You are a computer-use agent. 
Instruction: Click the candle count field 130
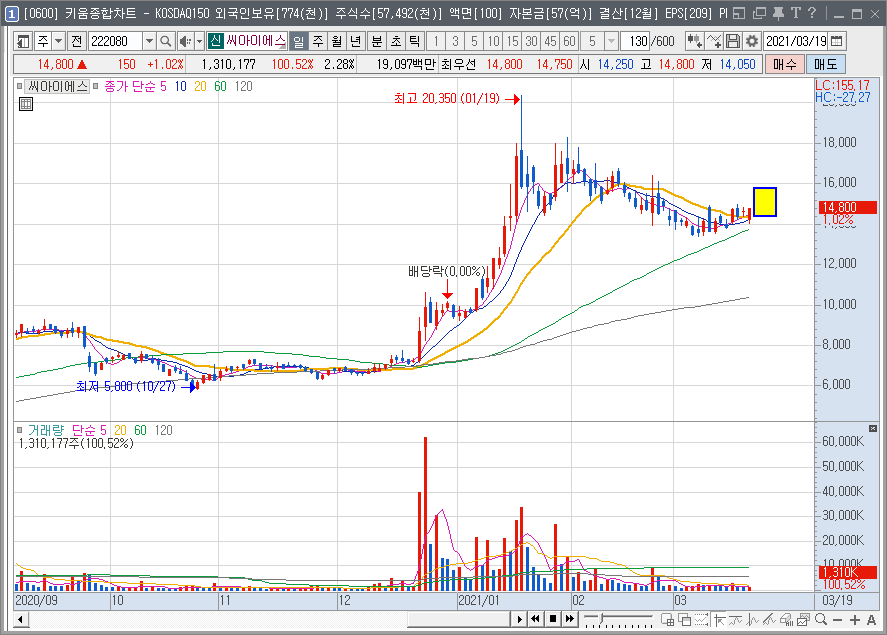click(635, 41)
